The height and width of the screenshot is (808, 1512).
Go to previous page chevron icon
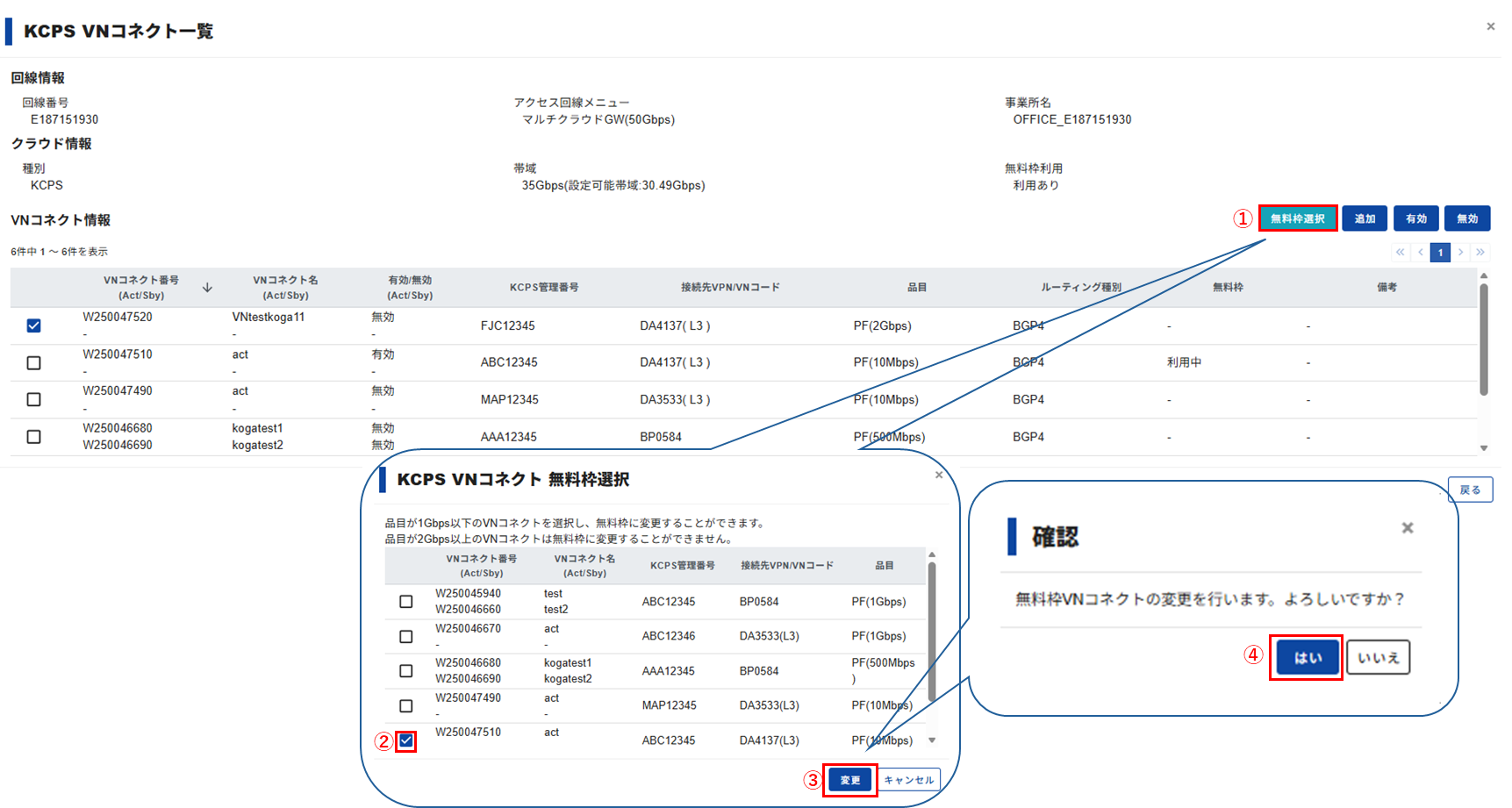tap(1420, 253)
